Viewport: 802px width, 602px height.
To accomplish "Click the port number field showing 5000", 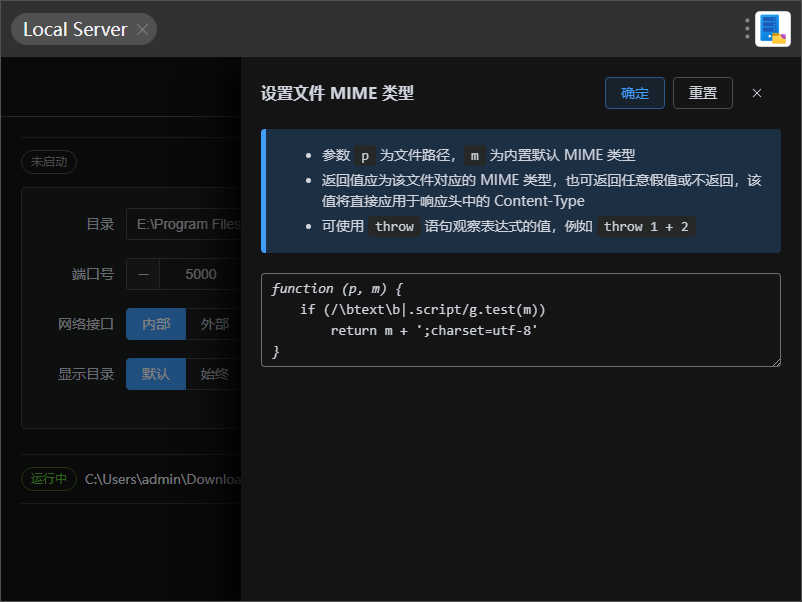I will [x=200, y=274].
